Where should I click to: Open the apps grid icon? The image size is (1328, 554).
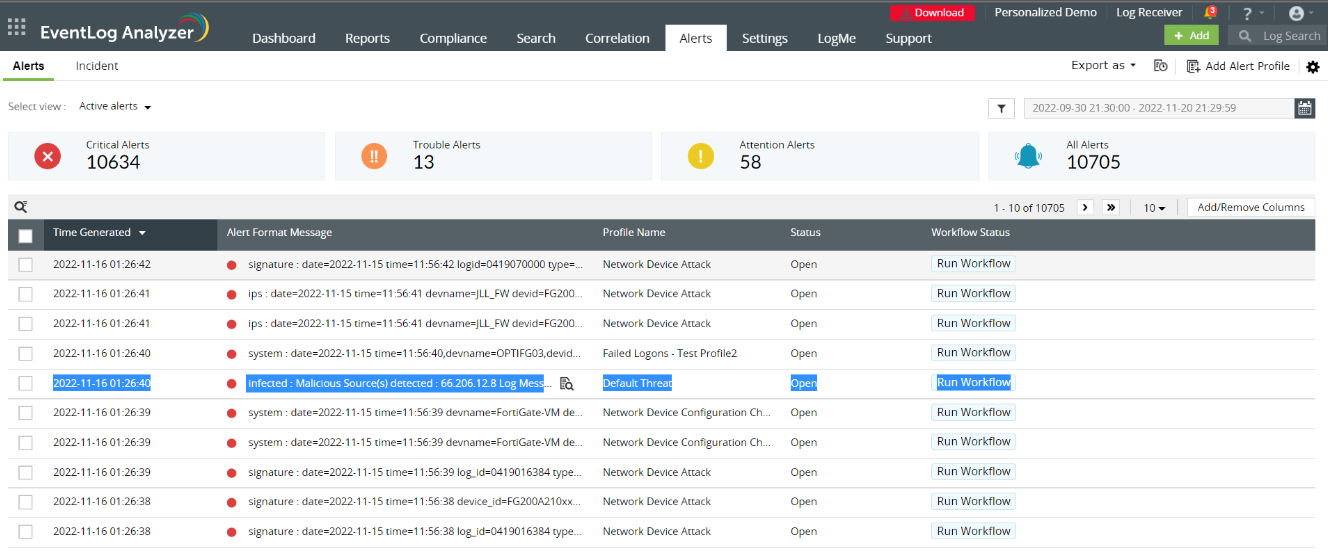pyautogui.click(x=17, y=27)
